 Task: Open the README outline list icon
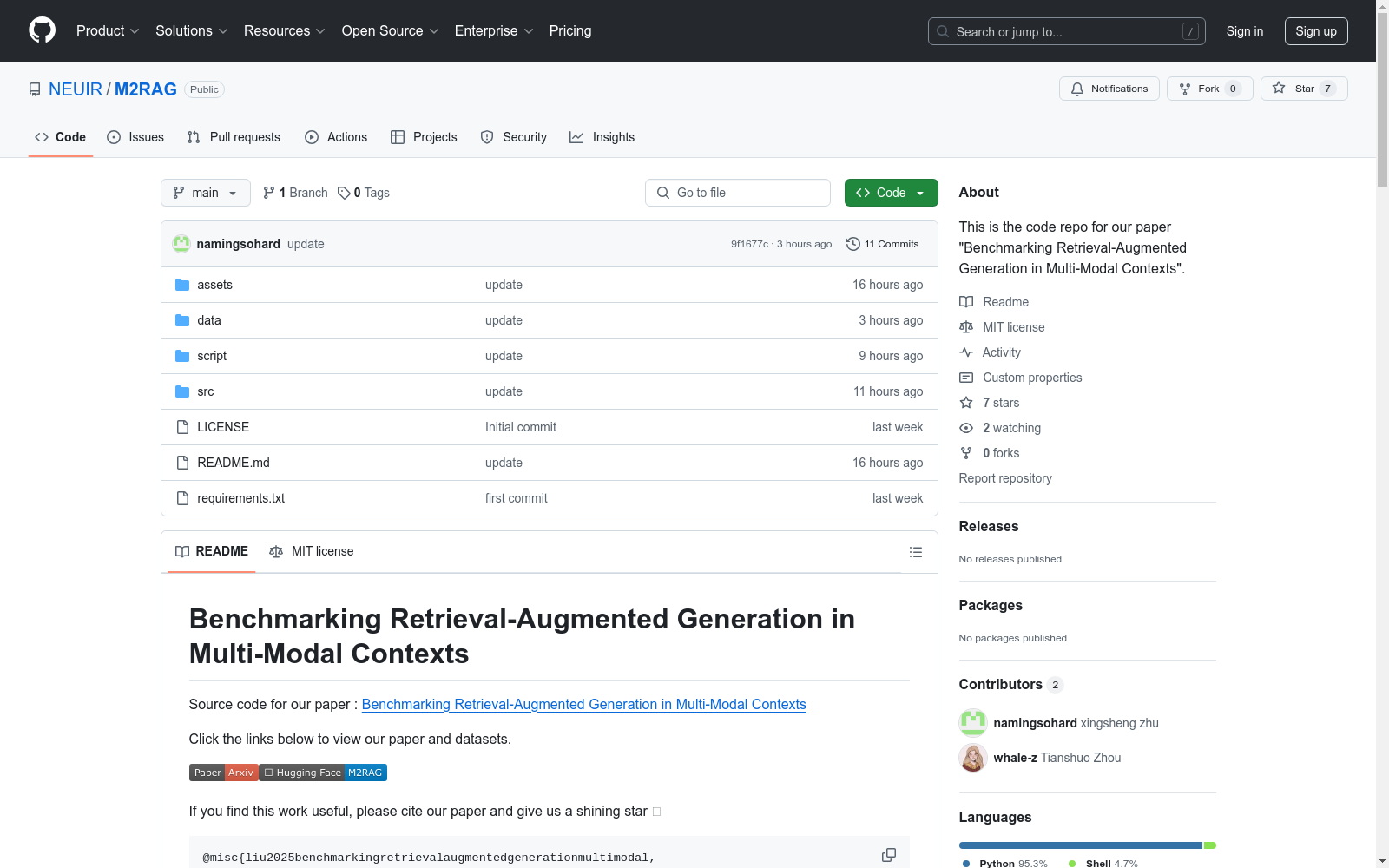click(x=915, y=552)
